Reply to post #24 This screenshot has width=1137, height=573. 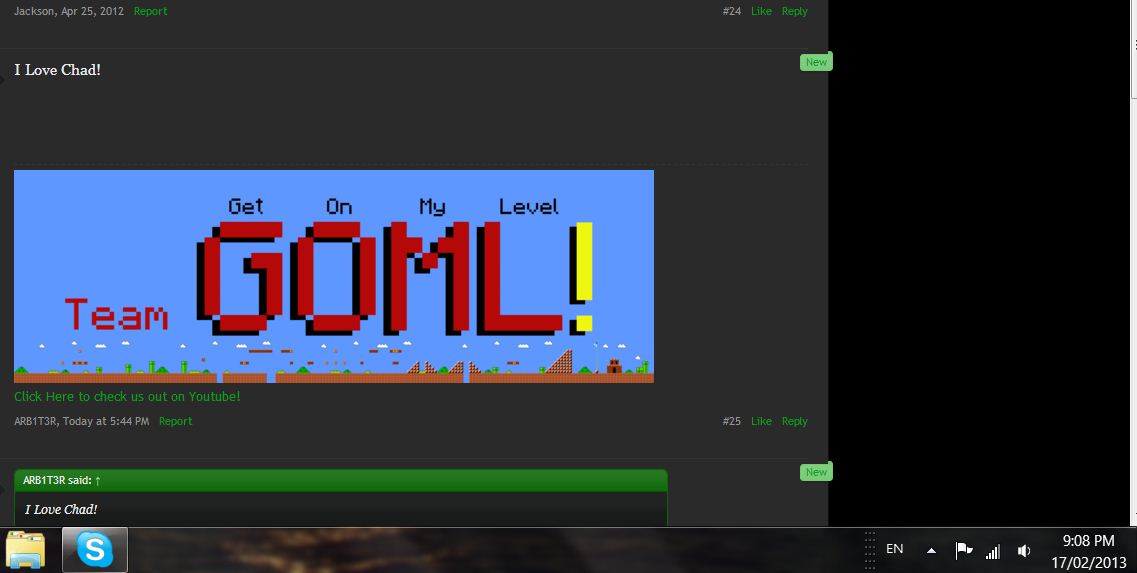point(794,11)
